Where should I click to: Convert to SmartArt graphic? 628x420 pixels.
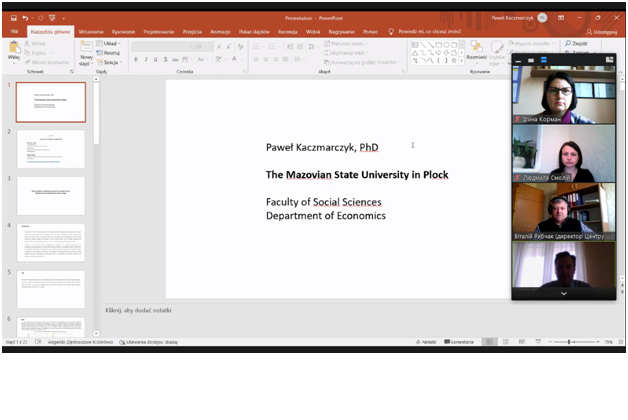click(362, 62)
